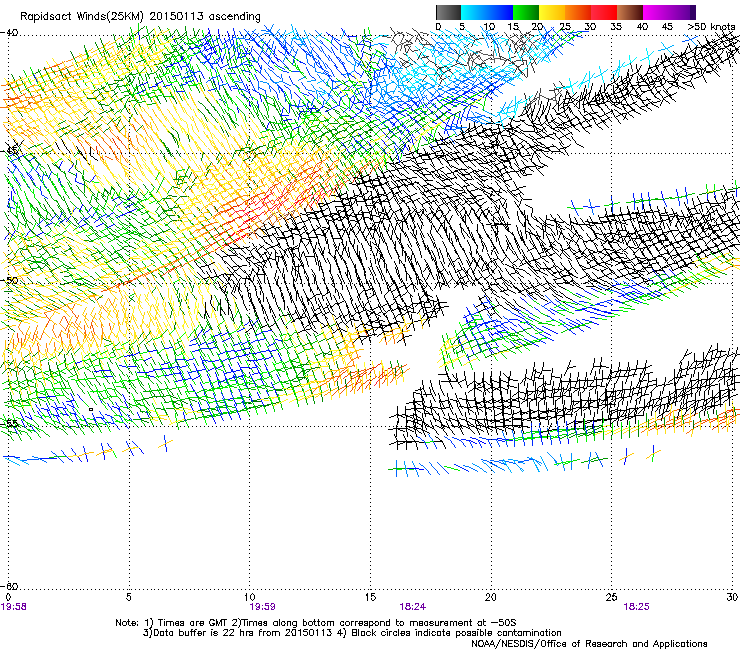
Task: Click the 'Data buffer is 22 hrs' note line
Action: 352,633
